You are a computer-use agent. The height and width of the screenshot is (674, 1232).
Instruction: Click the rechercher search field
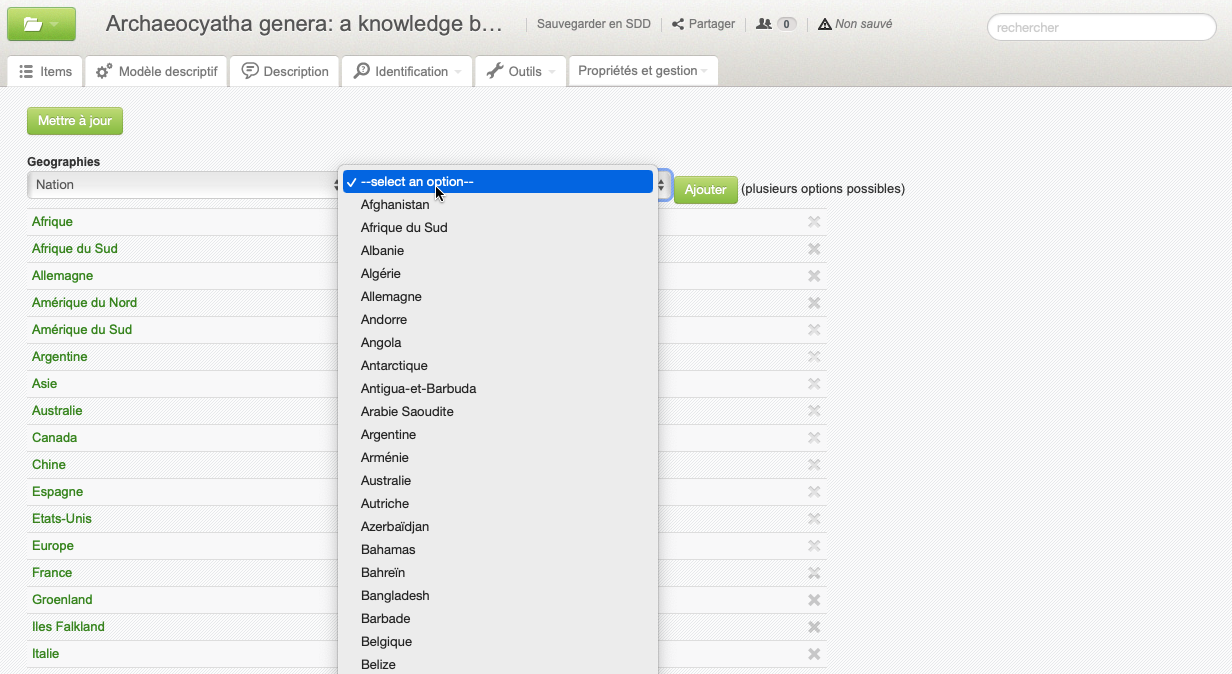[x=1101, y=28]
